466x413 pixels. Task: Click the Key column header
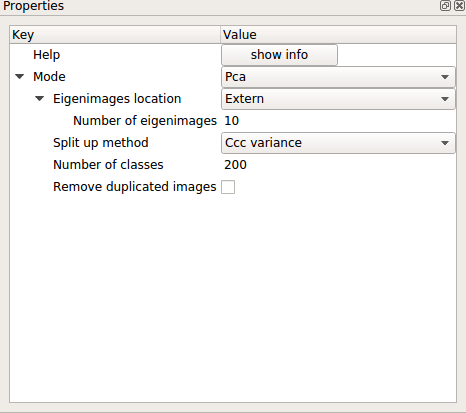115,35
